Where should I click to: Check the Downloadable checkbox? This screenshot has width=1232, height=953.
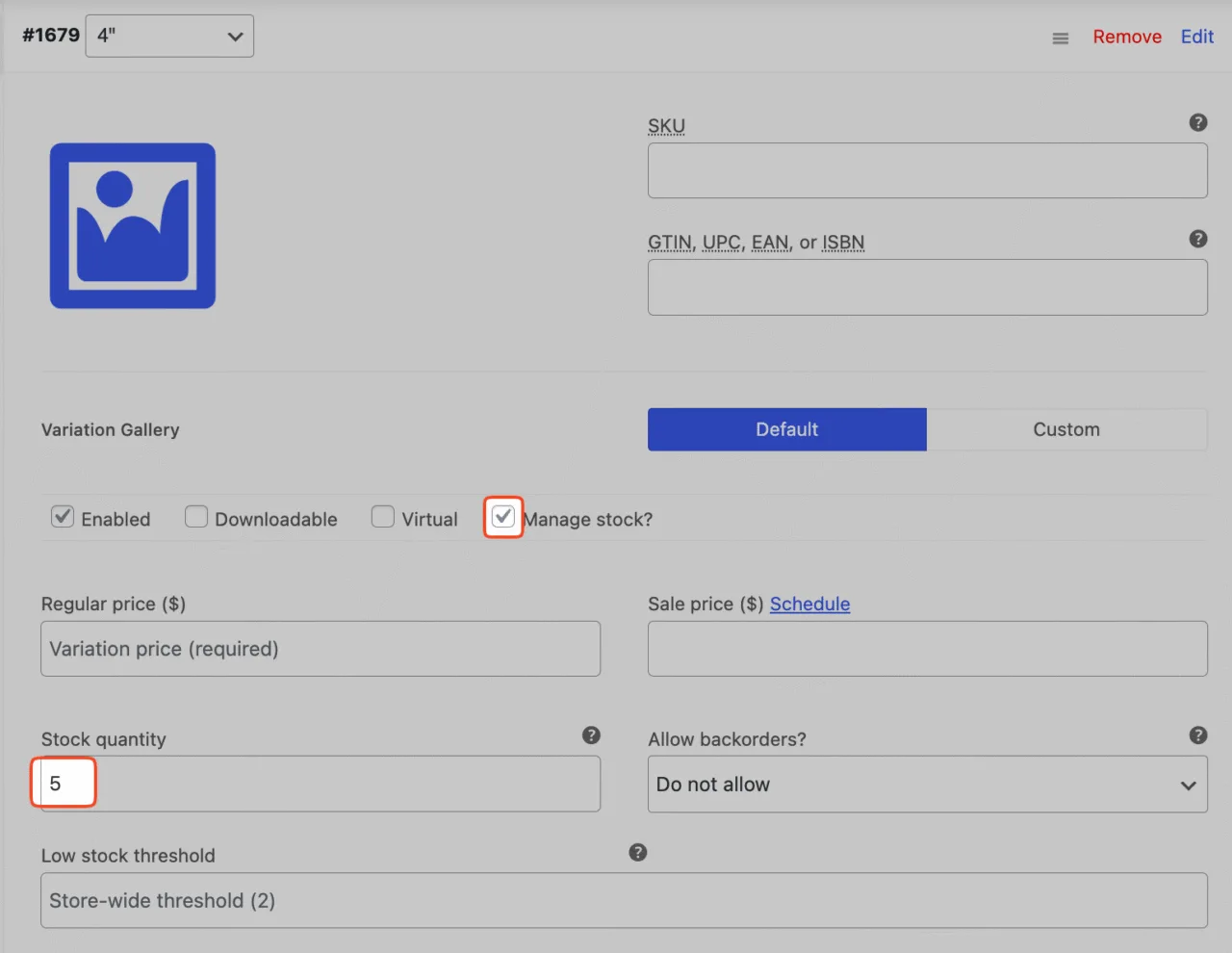pos(196,517)
